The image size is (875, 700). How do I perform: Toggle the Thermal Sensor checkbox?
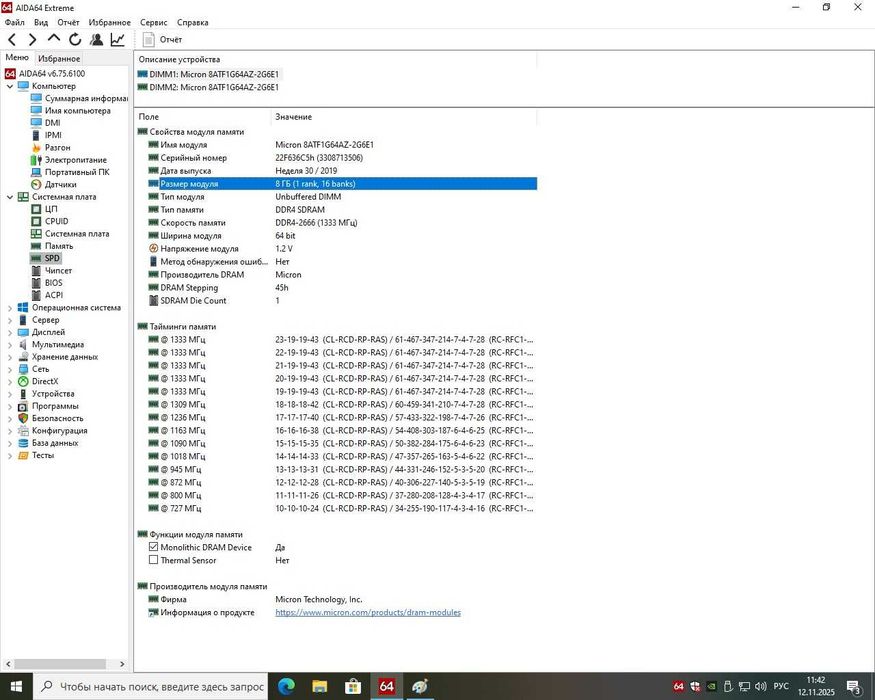pos(153,560)
